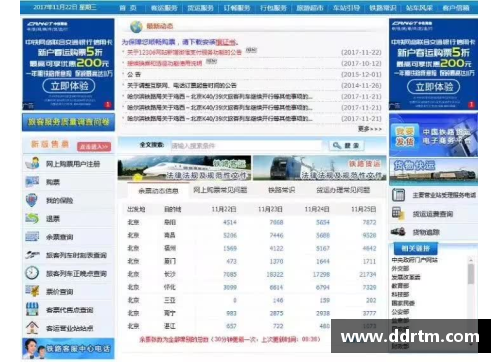Click the 根证书 download link
The image size is (500, 362).
(x=226, y=42)
